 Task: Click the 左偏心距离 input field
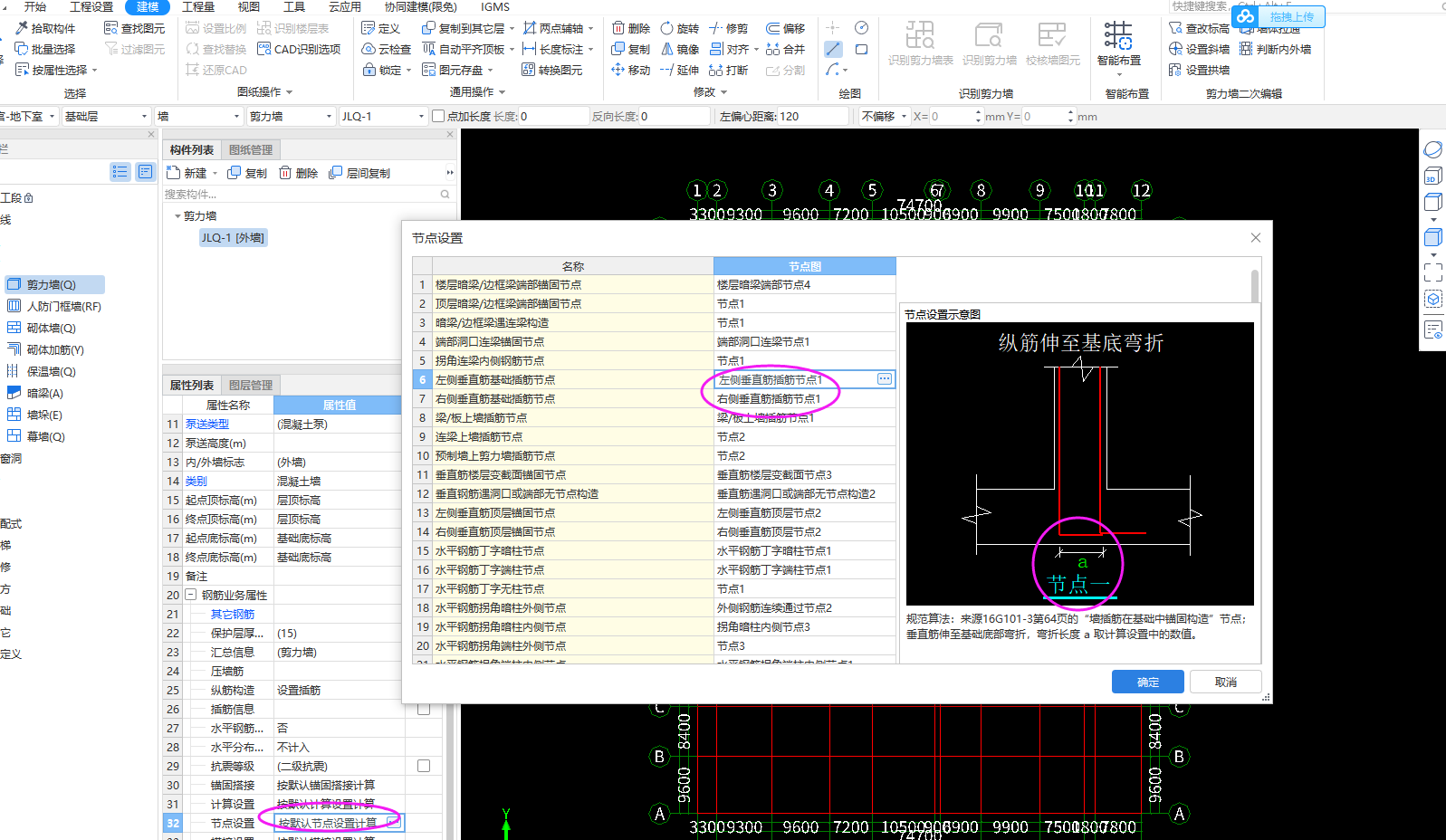tap(812, 116)
